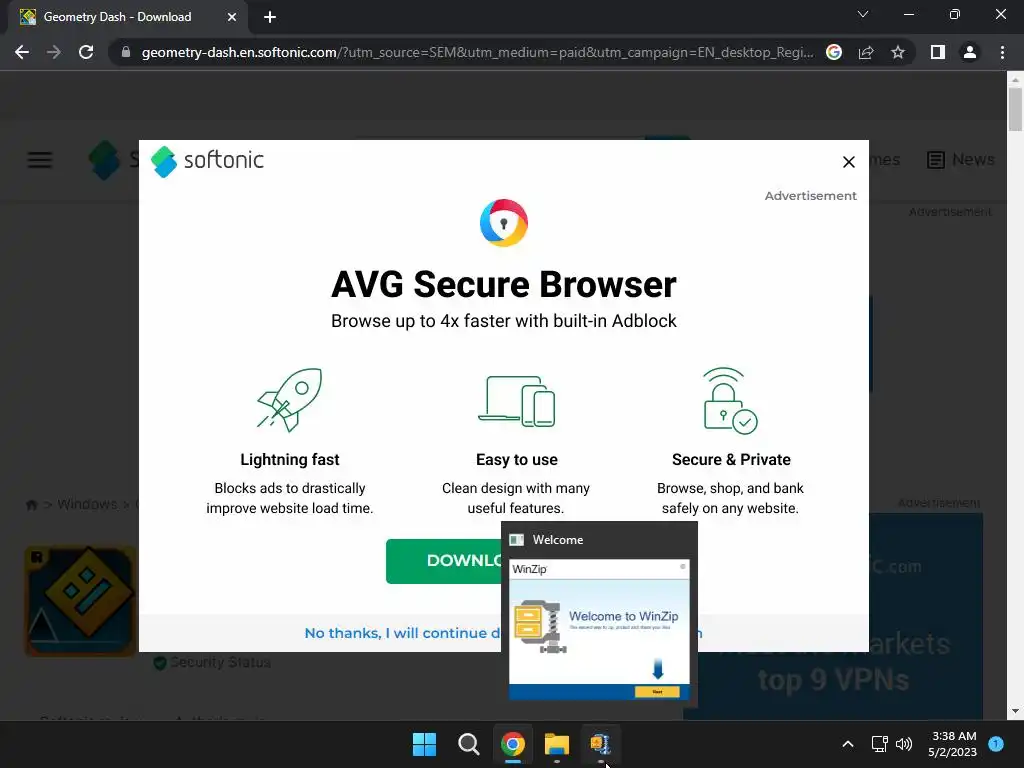Open File Explorer from the taskbar

(557, 744)
